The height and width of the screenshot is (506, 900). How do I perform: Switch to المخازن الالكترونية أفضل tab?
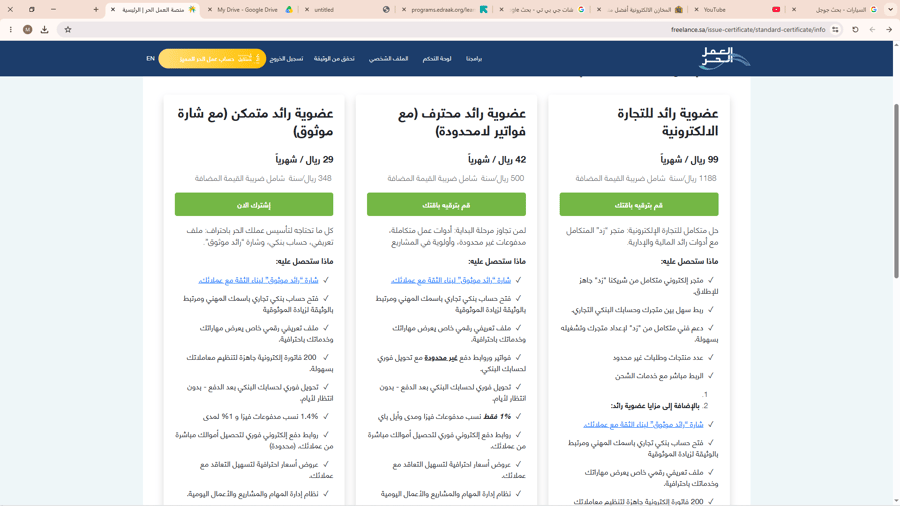click(x=641, y=9)
